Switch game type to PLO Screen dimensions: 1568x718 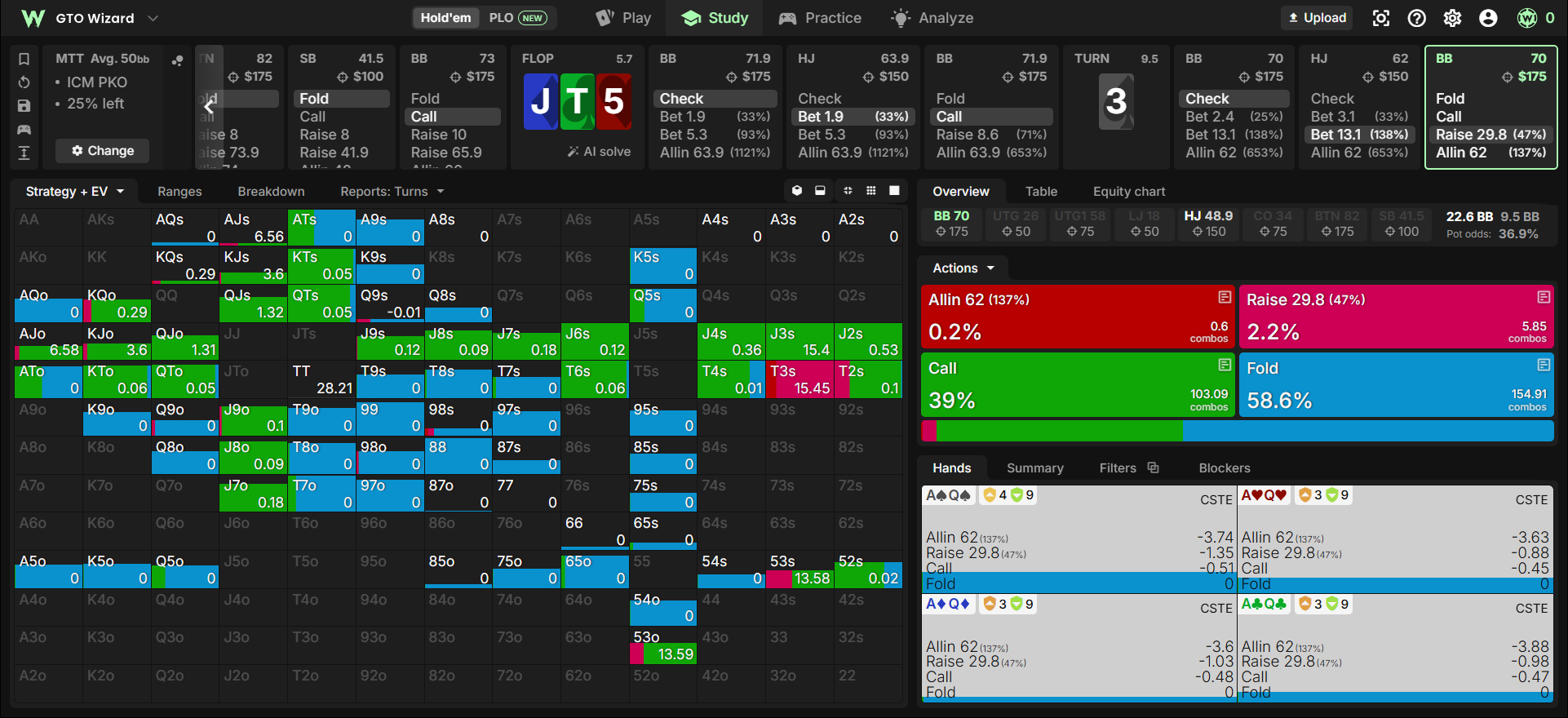(x=518, y=18)
